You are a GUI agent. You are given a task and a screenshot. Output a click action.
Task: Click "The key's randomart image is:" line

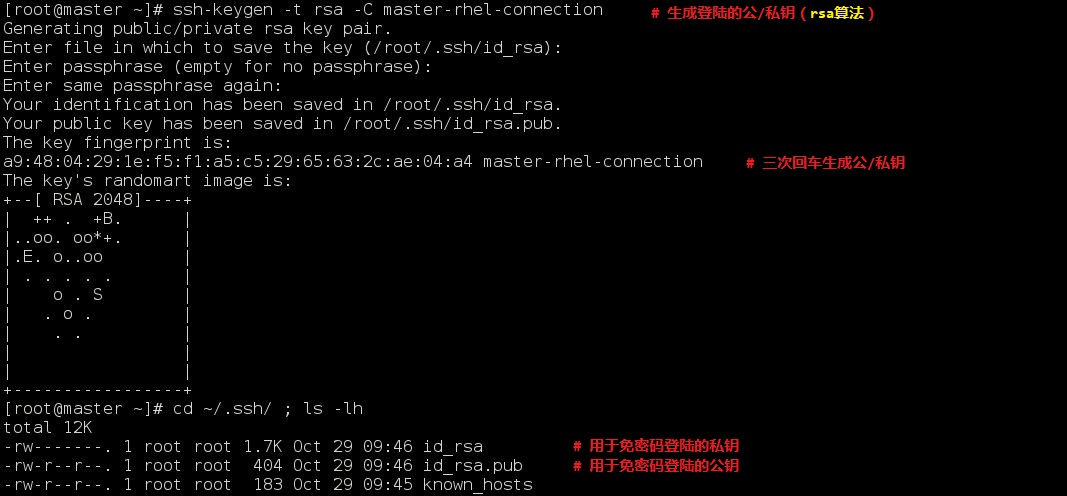click(147, 181)
